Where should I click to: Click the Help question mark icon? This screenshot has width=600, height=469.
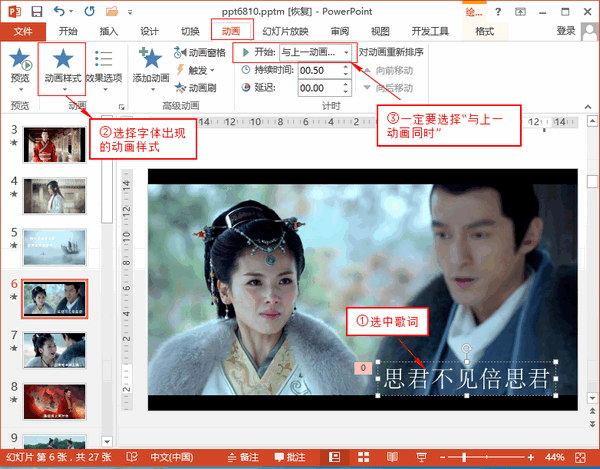coord(498,12)
